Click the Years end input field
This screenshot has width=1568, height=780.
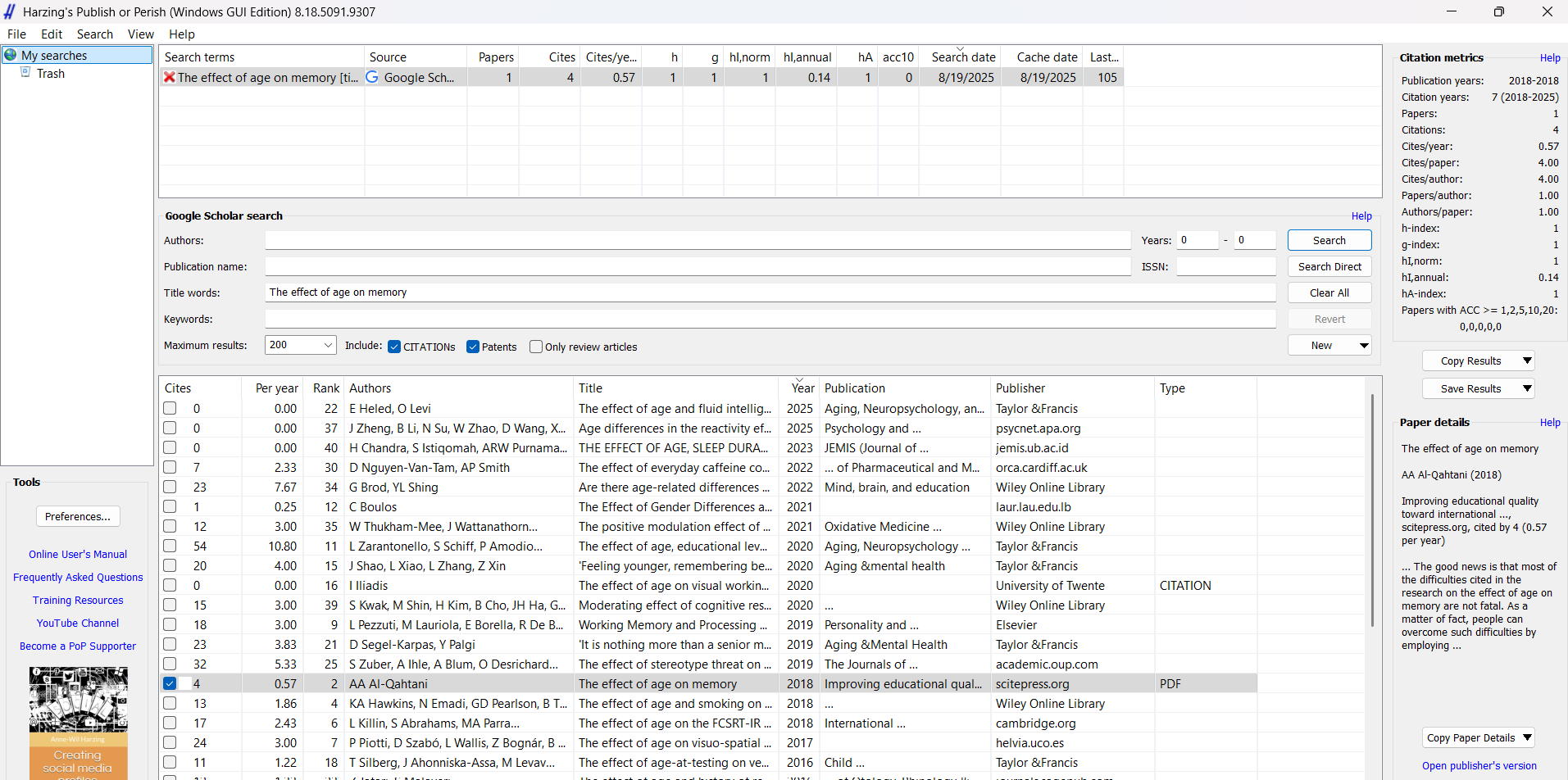click(x=1255, y=240)
